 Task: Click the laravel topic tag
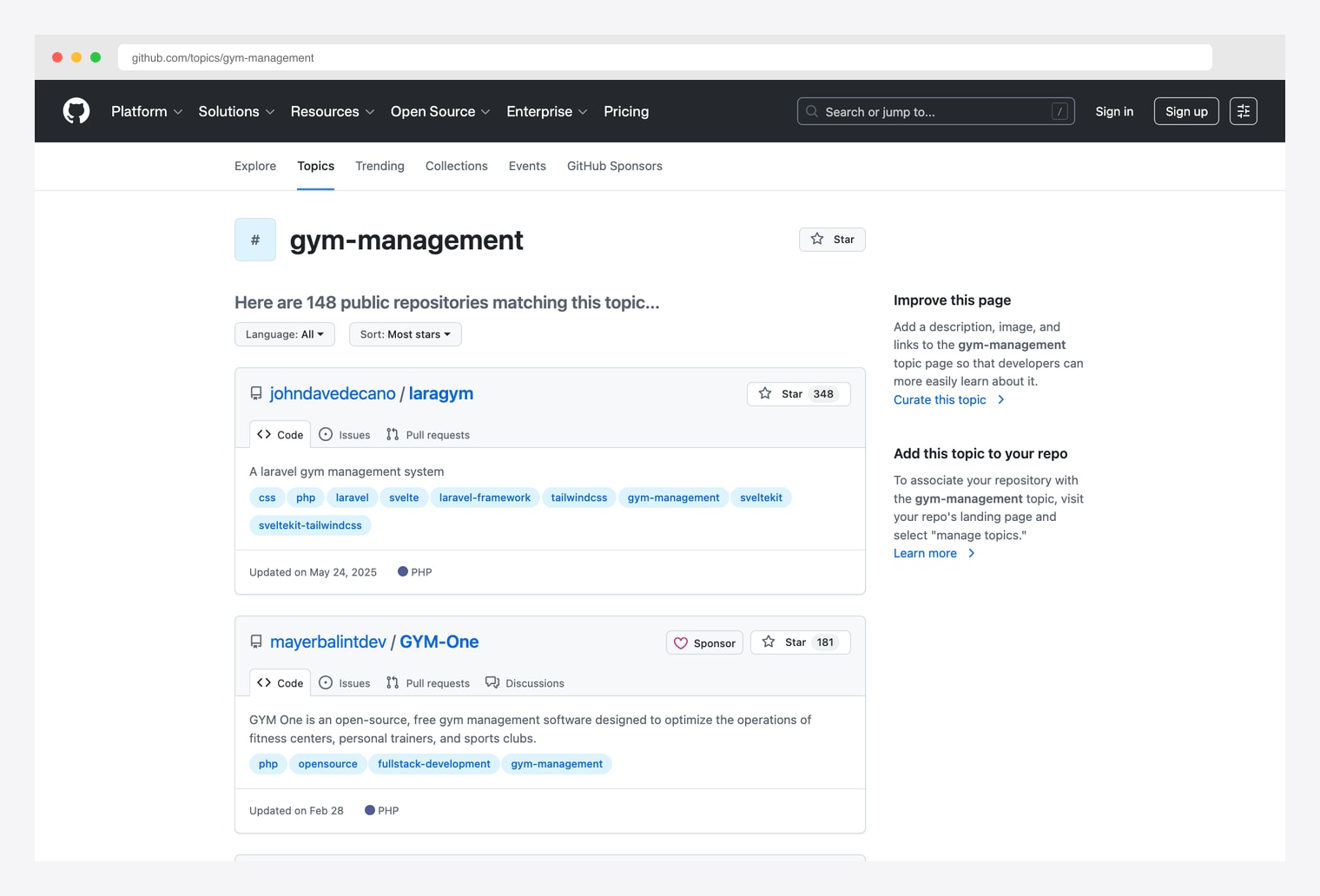pyautogui.click(x=353, y=497)
